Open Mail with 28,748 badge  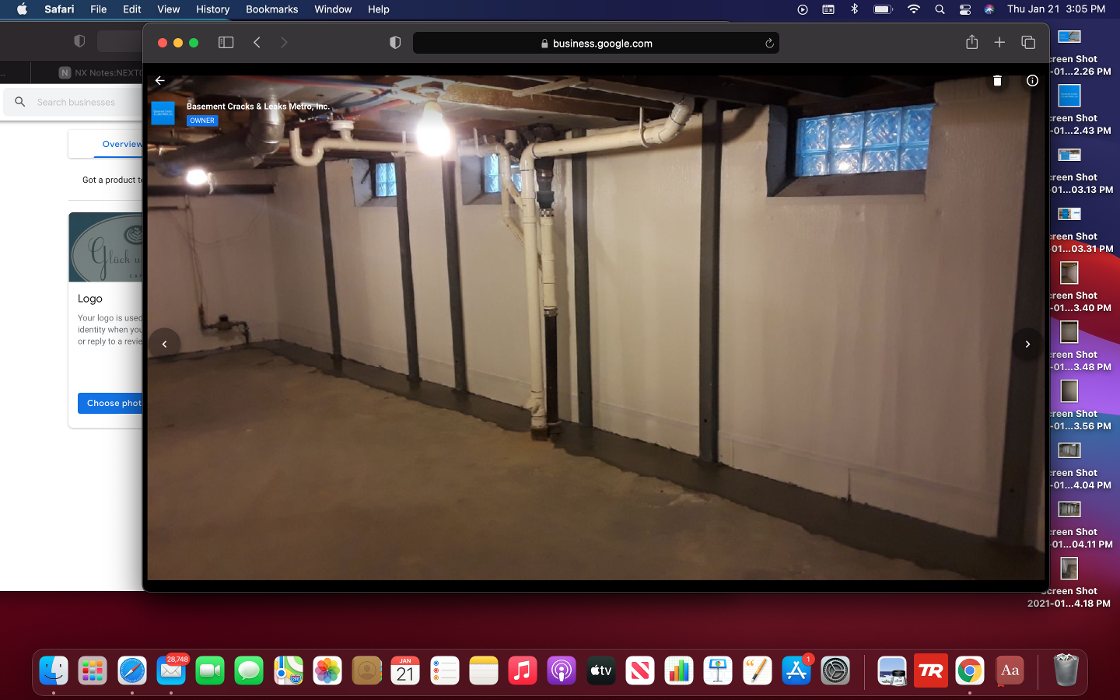pos(171,671)
